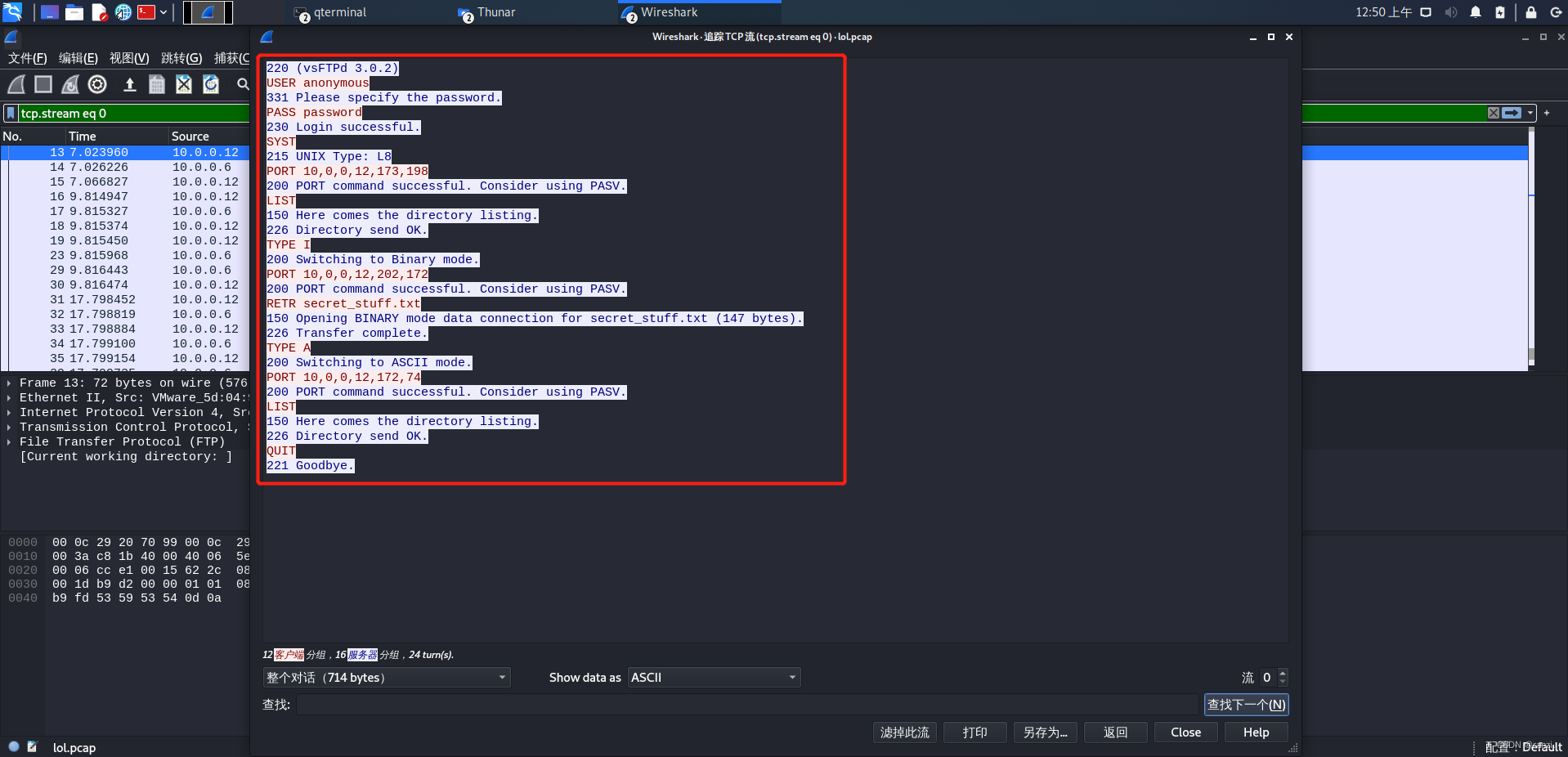Add a filter button with plus icon
The height and width of the screenshot is (757, 1568).
pos(1547,113)
